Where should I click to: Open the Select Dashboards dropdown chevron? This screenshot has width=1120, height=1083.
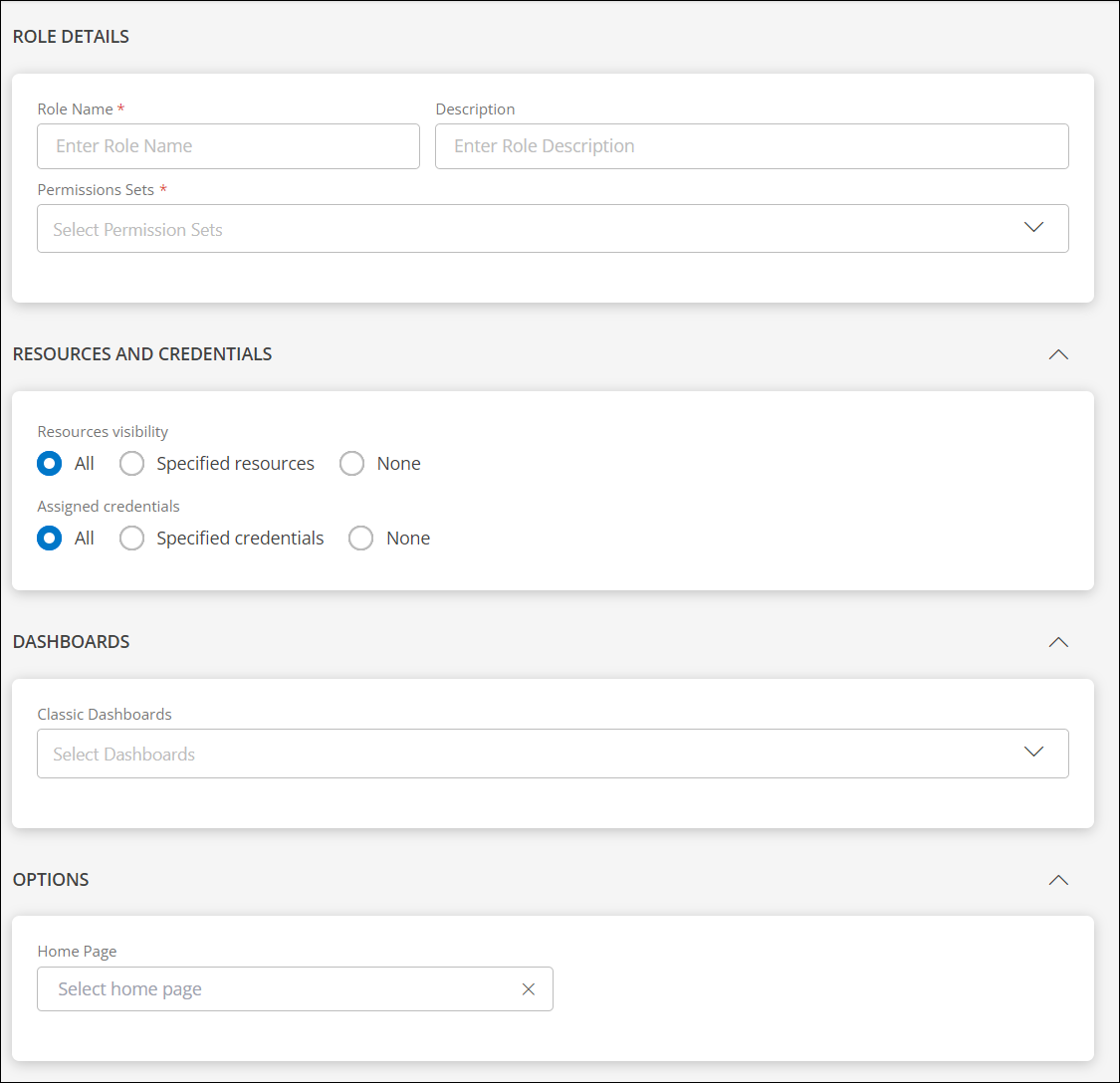tap(1033, 753)
